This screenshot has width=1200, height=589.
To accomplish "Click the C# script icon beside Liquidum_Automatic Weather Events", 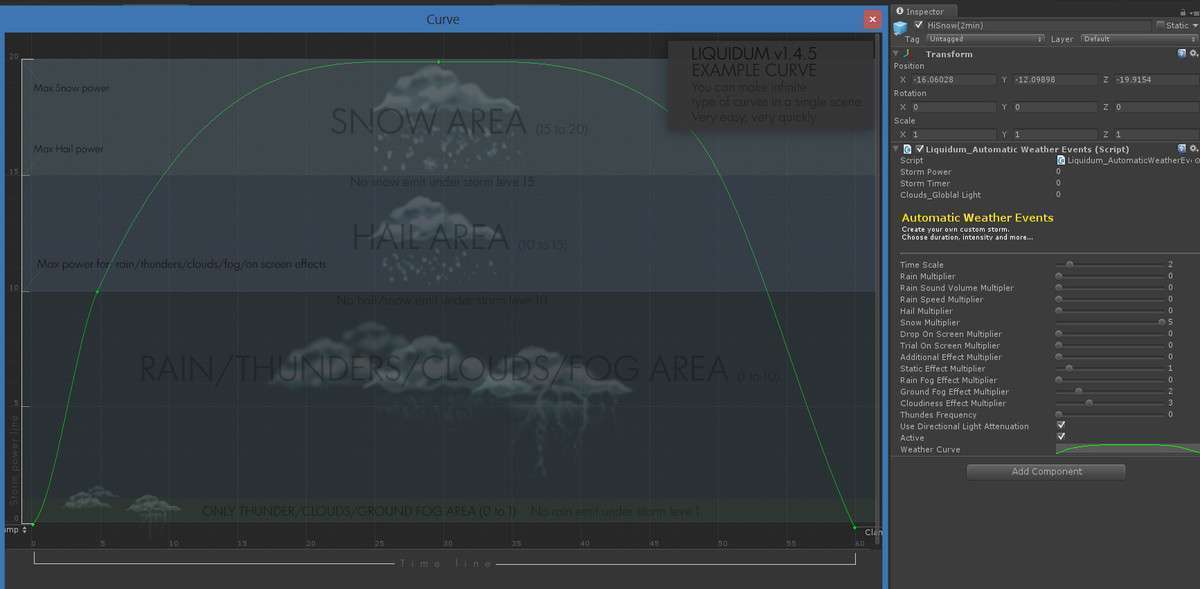I will point(907,149).
